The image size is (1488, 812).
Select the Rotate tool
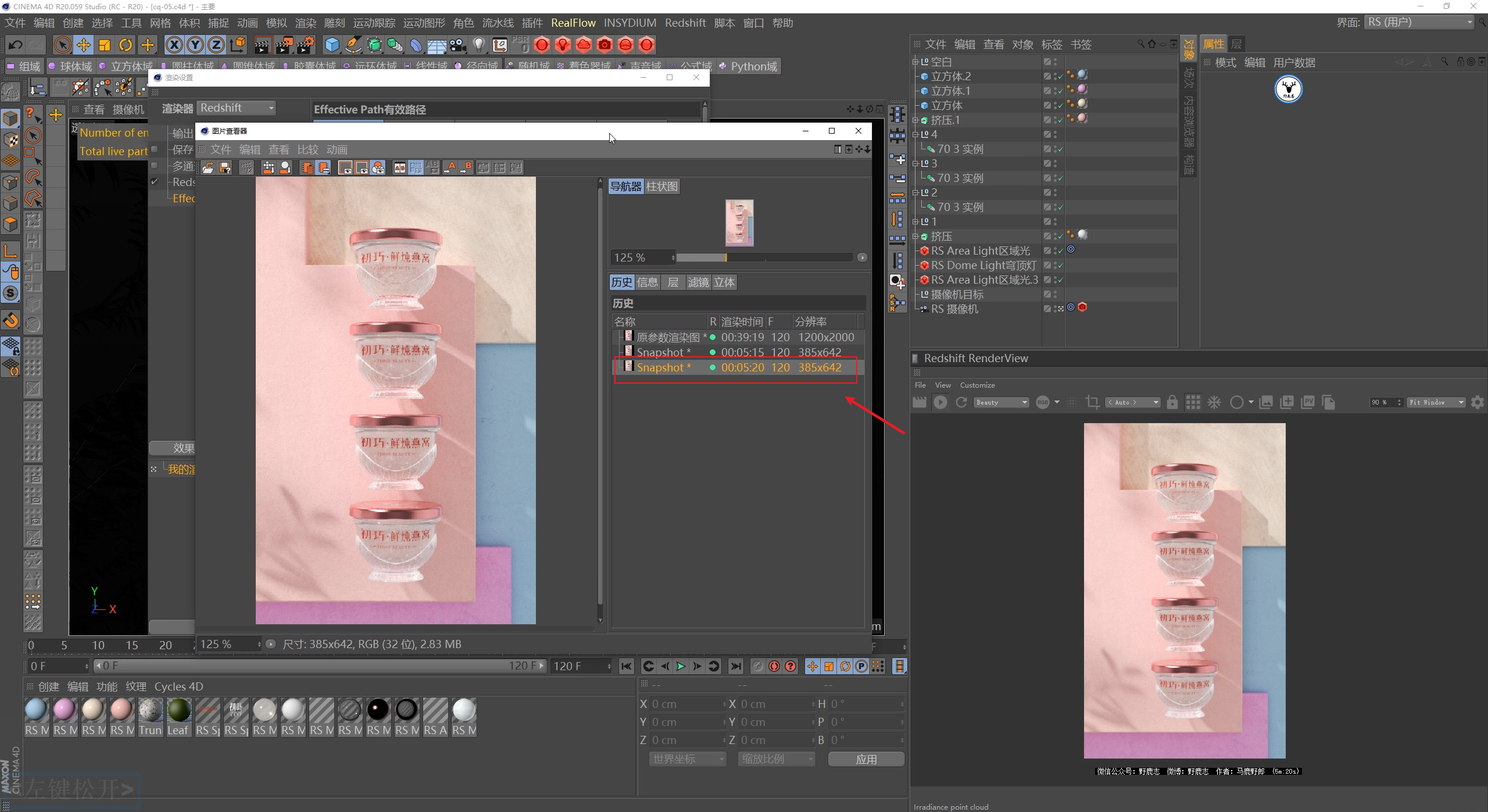point(126,45)
